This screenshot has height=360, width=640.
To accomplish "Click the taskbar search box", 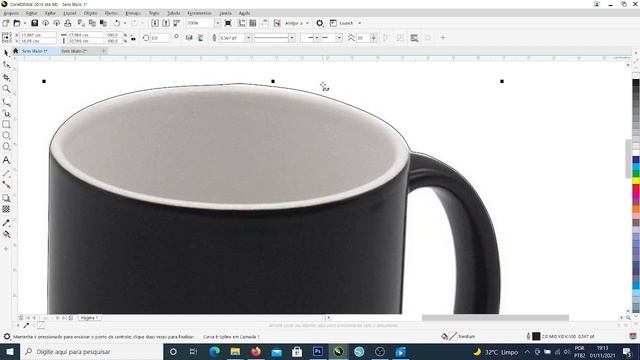I will (x=91, y=351).
